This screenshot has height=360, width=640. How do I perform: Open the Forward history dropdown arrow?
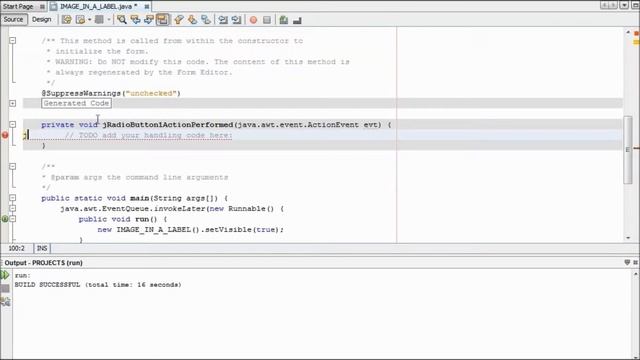[x=109, y=20]
